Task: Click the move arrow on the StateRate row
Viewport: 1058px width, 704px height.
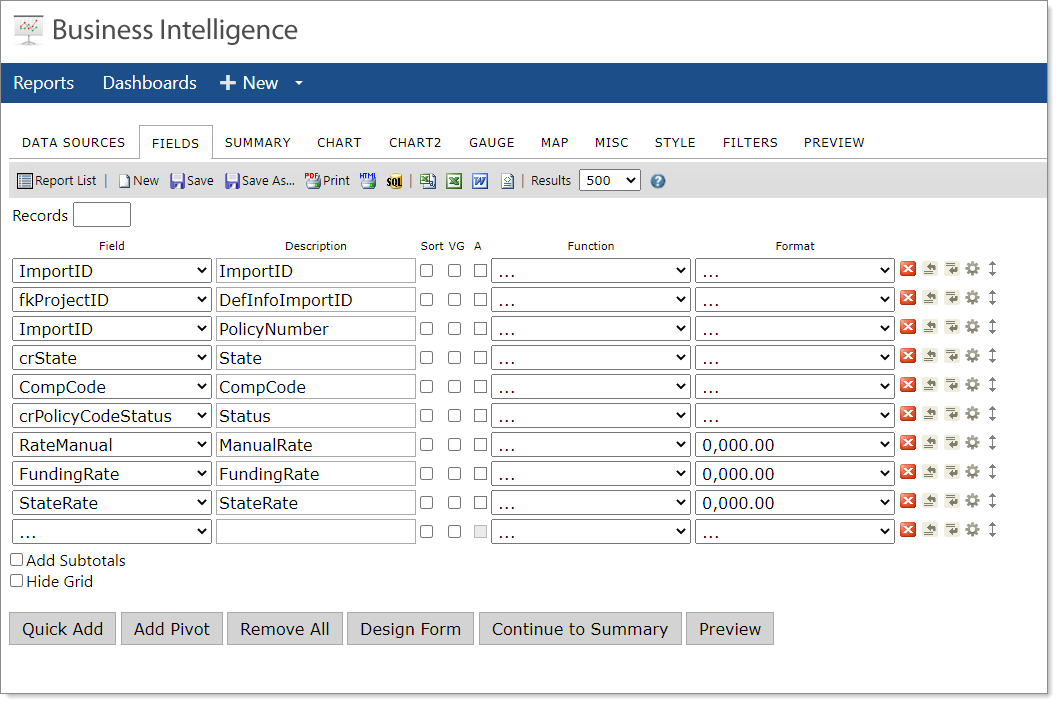Action: click(993, 501)
